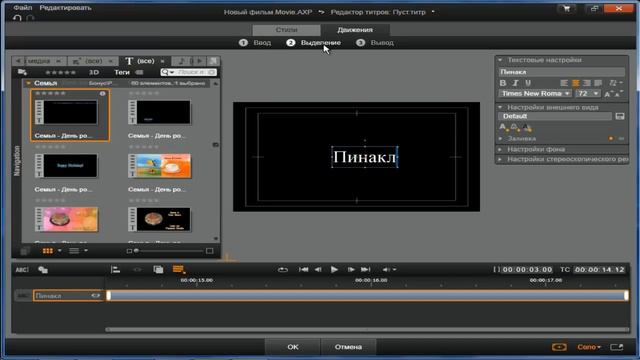This screenshot has height=360, width=640.
Task: Toggle Italic text formatting
Action: point(515,83)
